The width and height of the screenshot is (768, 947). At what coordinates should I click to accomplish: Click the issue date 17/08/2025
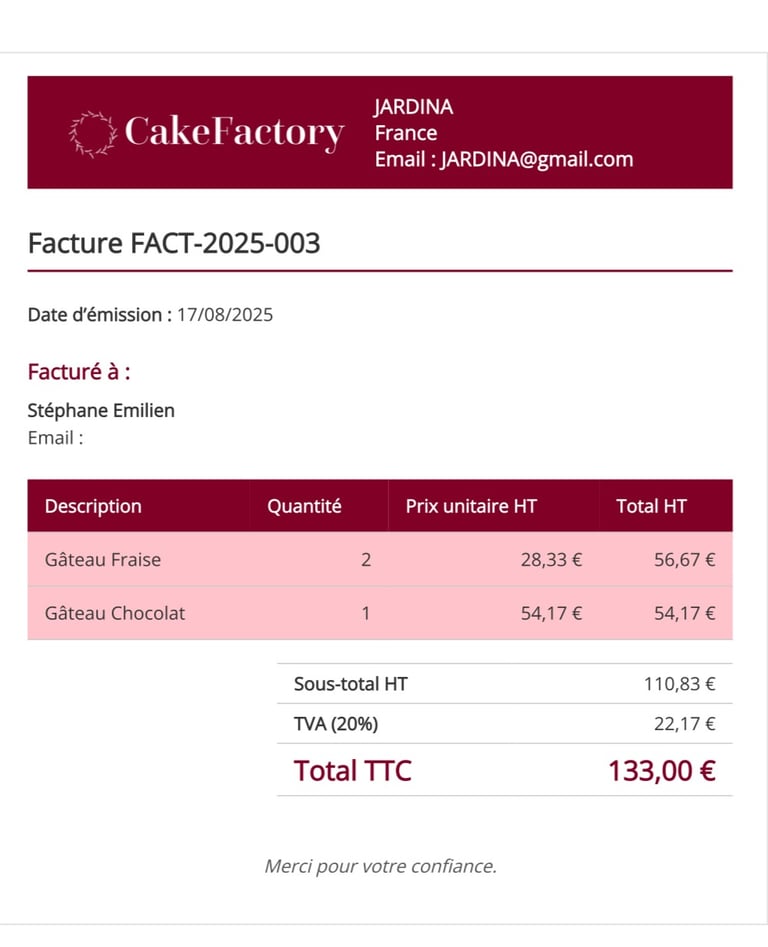225,315
